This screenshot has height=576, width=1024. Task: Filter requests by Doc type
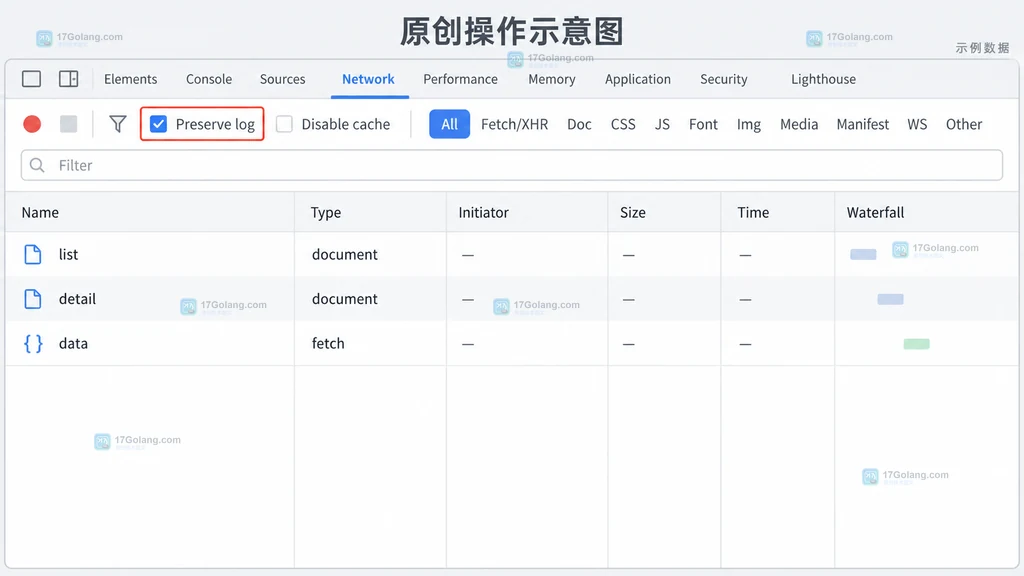click(579, 124)
